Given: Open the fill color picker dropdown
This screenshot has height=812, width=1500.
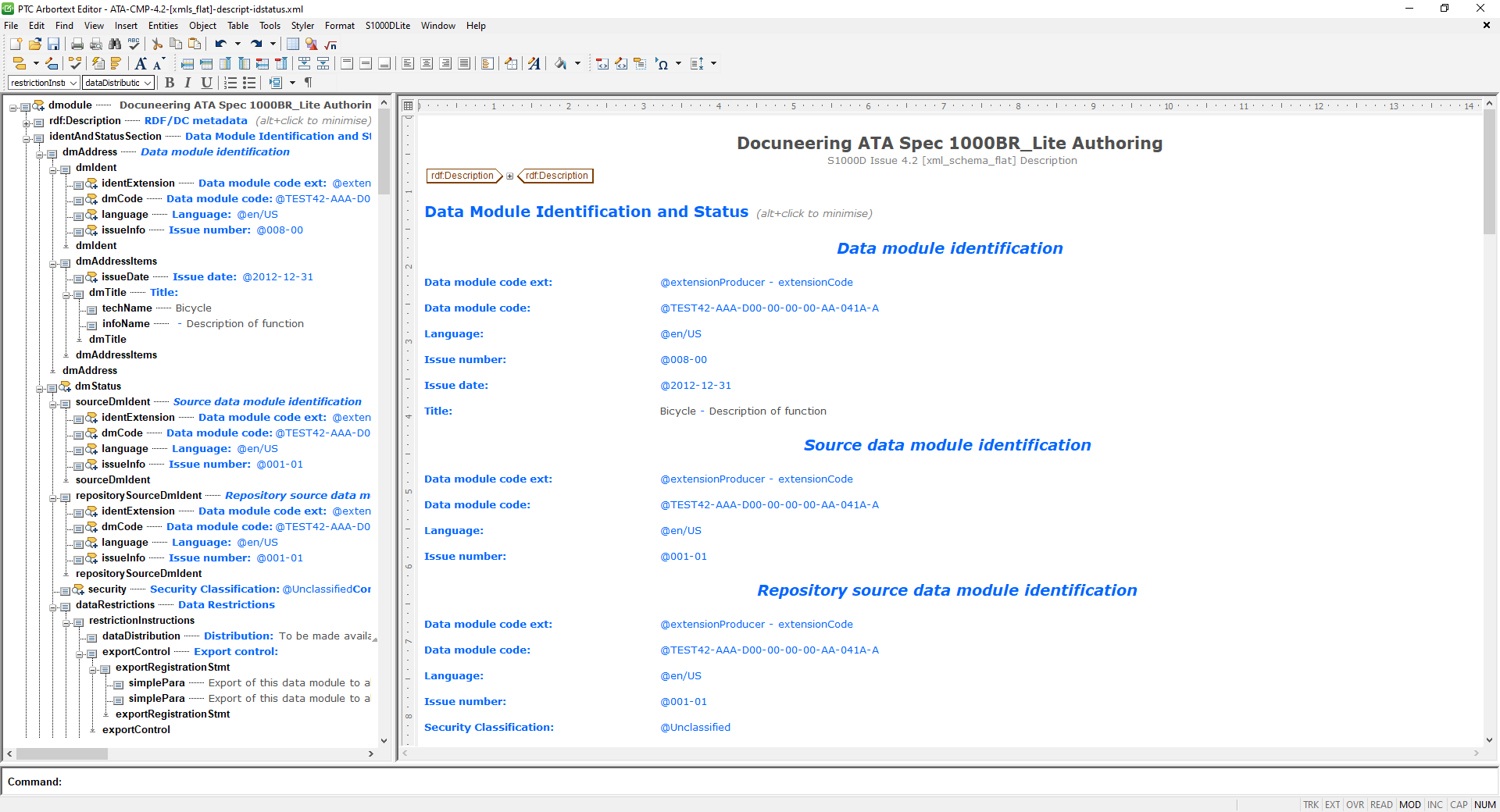Looking at the screenshot, I should (577, 64).
